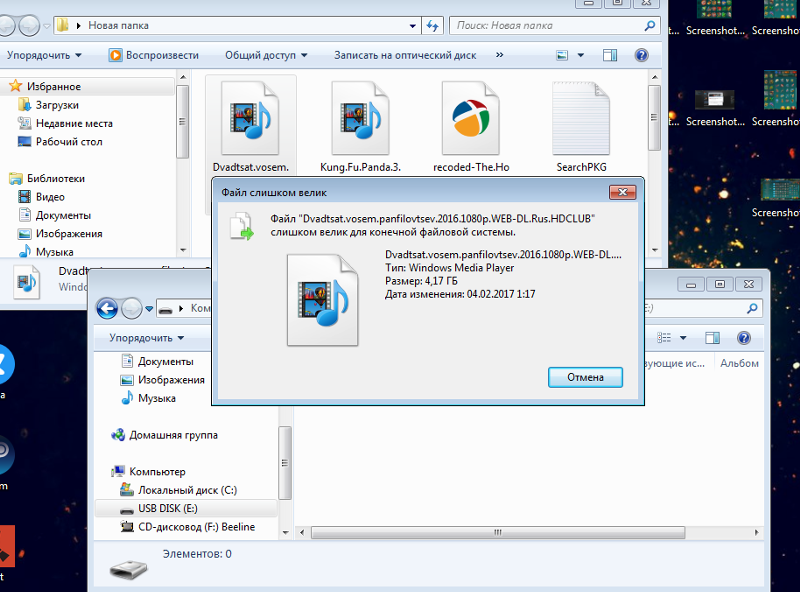Open view options dropdown in USB DISK window

point(683,338)
